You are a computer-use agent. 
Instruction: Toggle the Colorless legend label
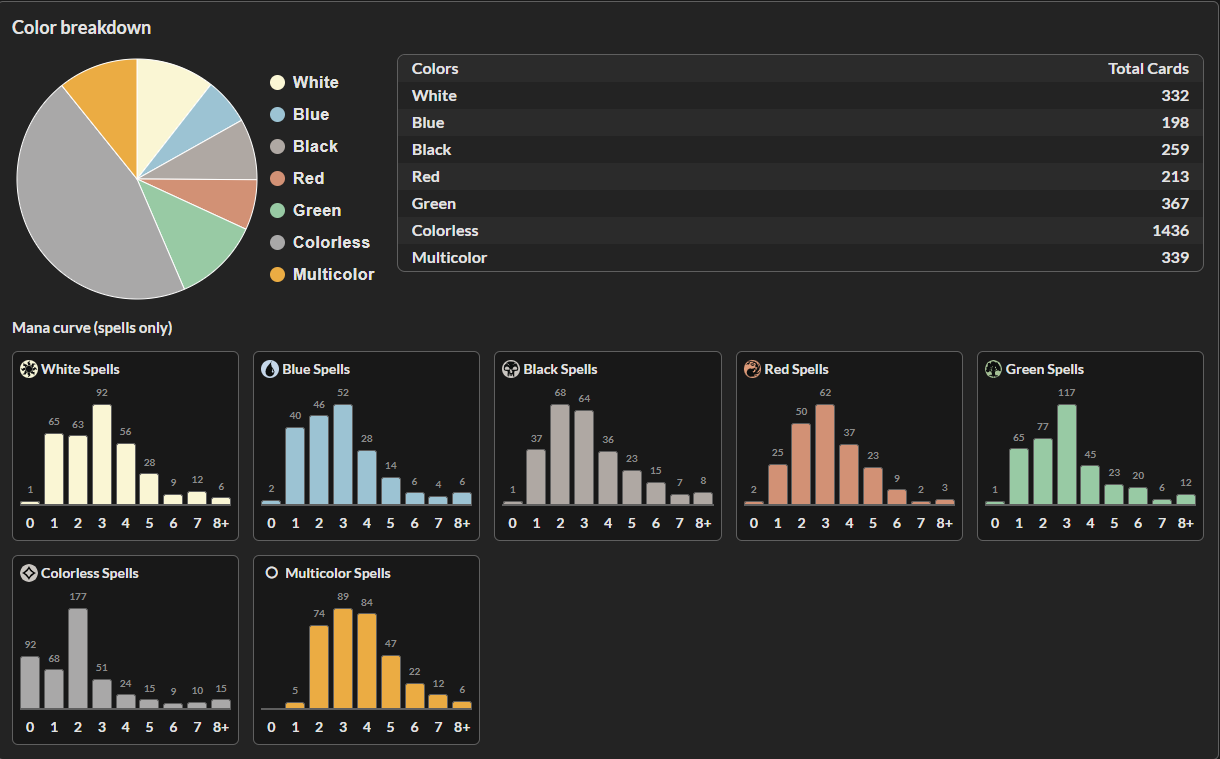331,243
